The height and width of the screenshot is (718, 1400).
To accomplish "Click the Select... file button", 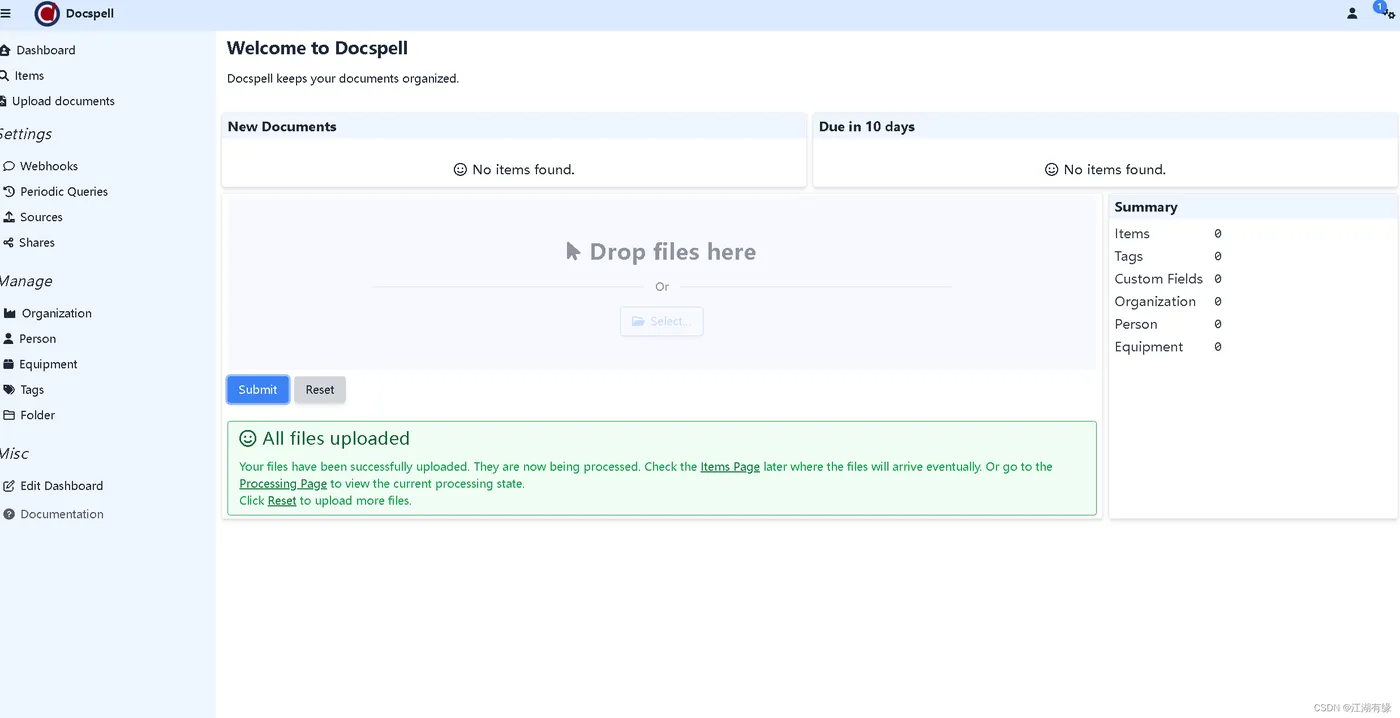I will [x=662, y=321].
